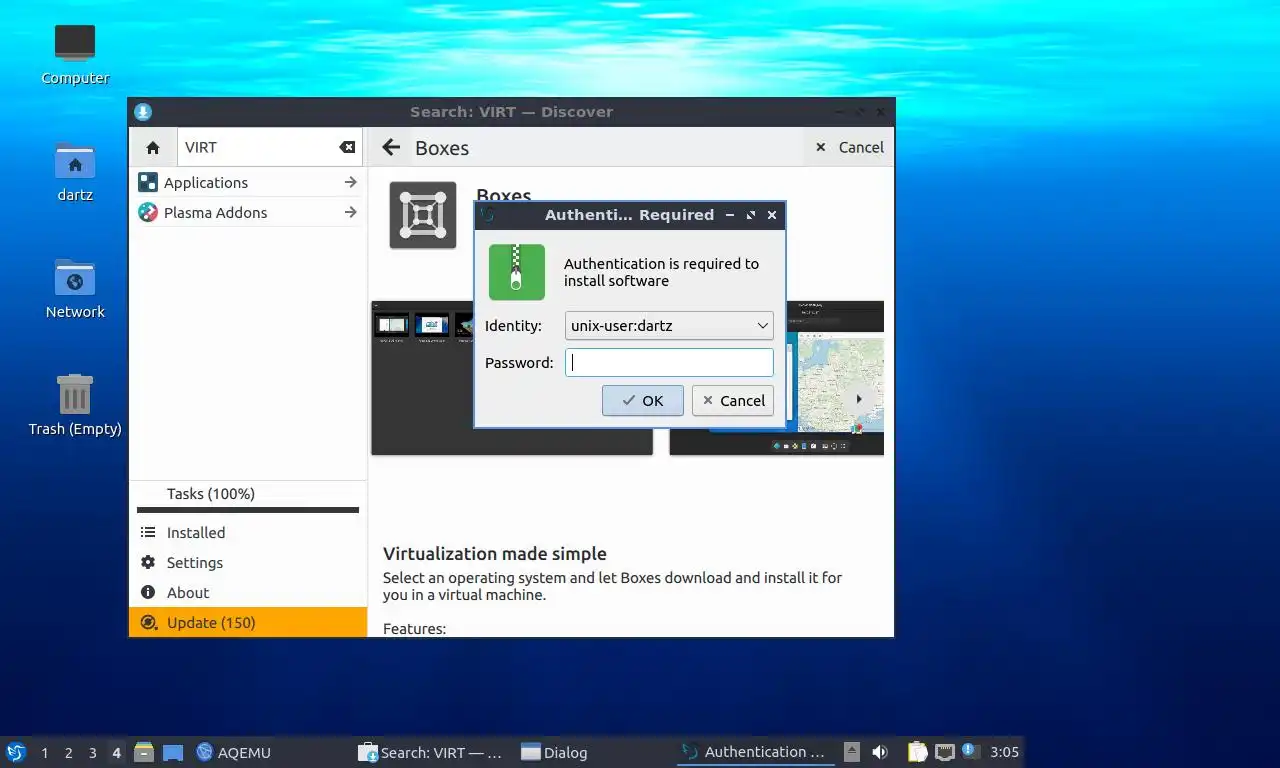Screen dimensions: 1280x768
Task: Open the Applications category
Action: click(248, 182)
